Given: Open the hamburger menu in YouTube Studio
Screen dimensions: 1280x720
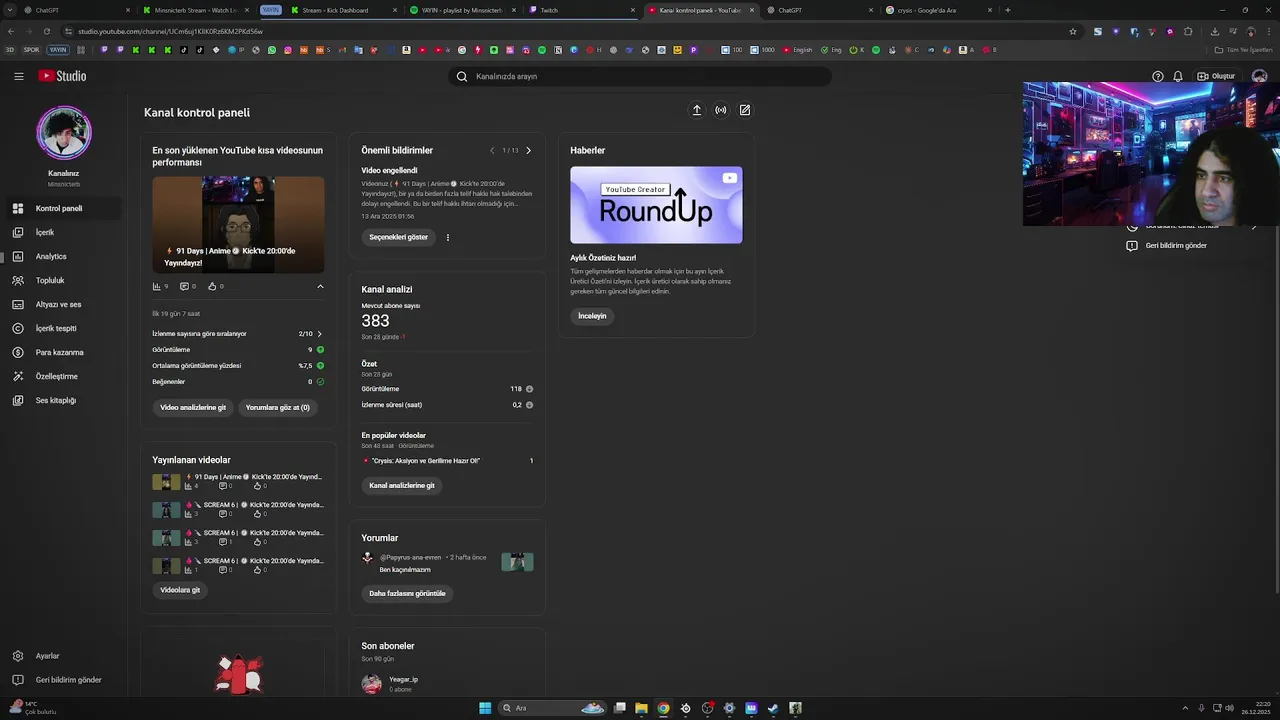Looking at the screenshot, I should tap(18, 76).
